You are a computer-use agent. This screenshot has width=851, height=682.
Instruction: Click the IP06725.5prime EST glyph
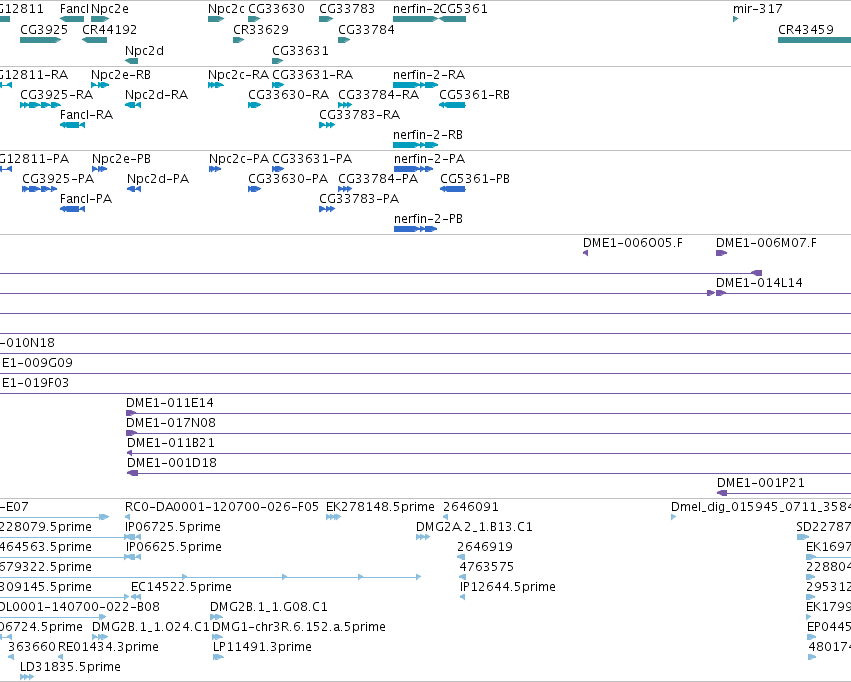(133, 537)
